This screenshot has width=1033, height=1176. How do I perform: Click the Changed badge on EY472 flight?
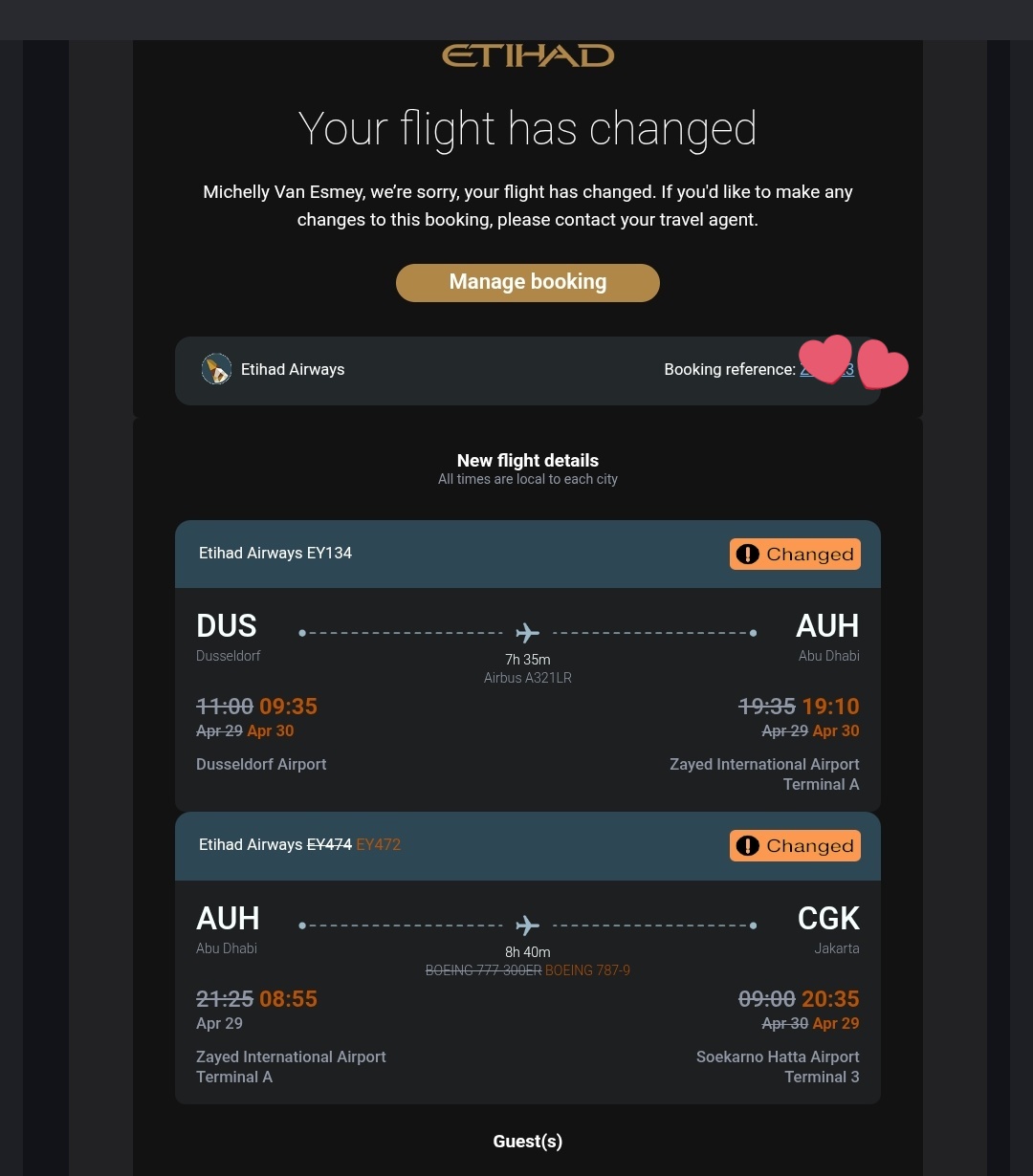click(795, 846)
